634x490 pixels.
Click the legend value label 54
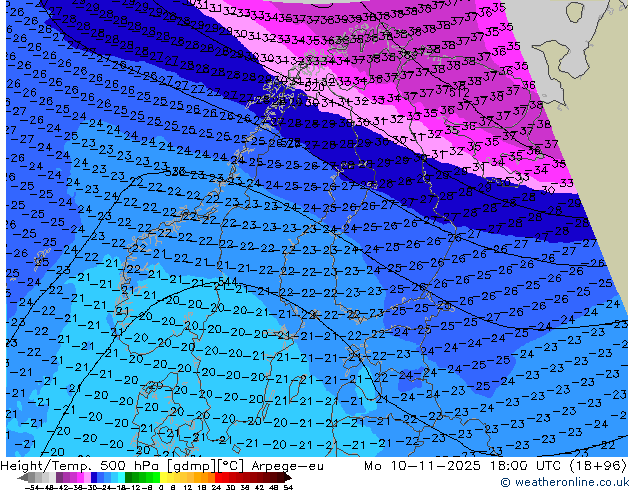[287, 488]
